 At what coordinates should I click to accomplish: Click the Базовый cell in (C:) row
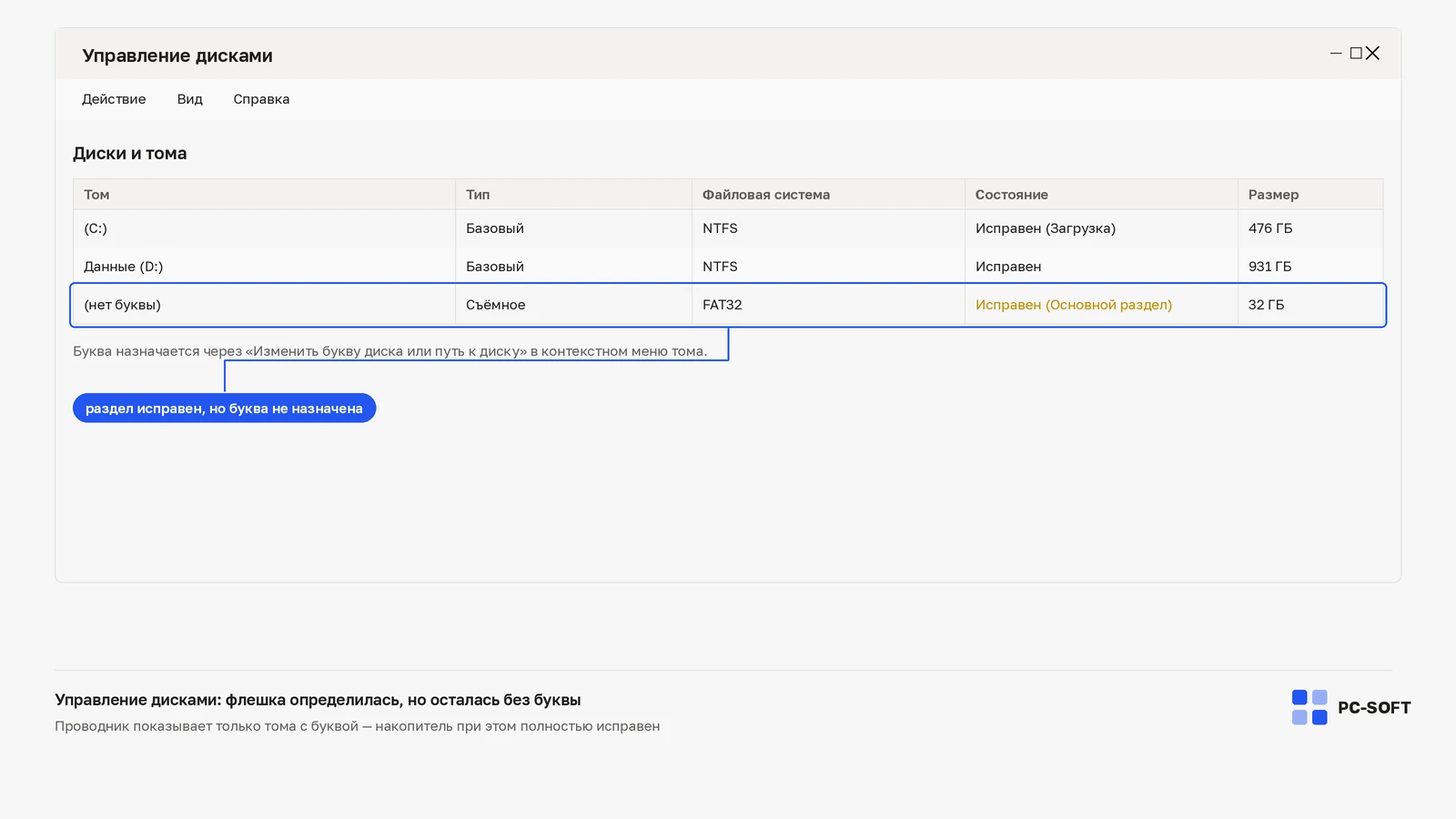coord(573,228)
